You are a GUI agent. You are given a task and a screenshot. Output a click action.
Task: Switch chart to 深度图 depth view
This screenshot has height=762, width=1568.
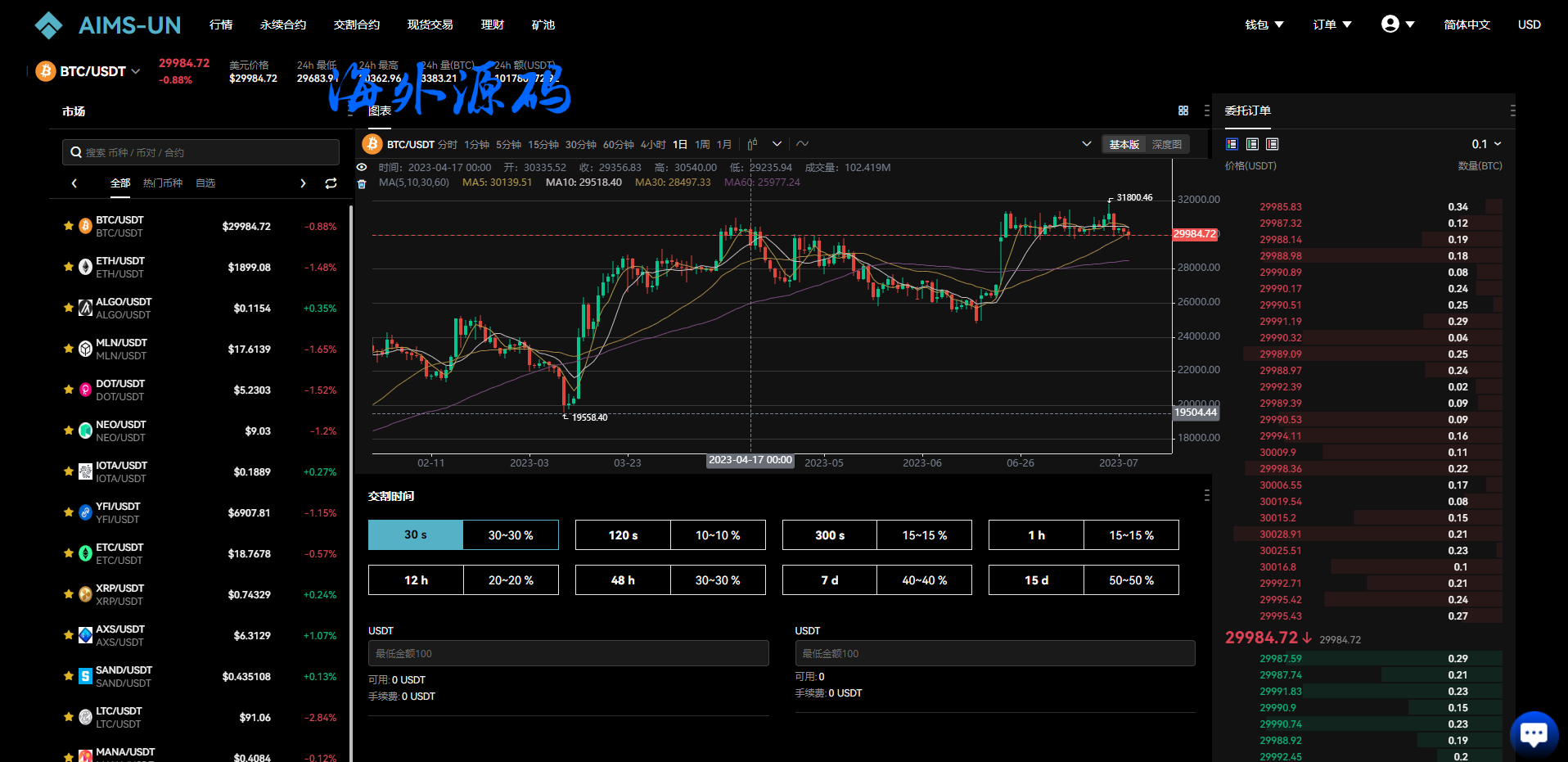(x=1166, y=145)
